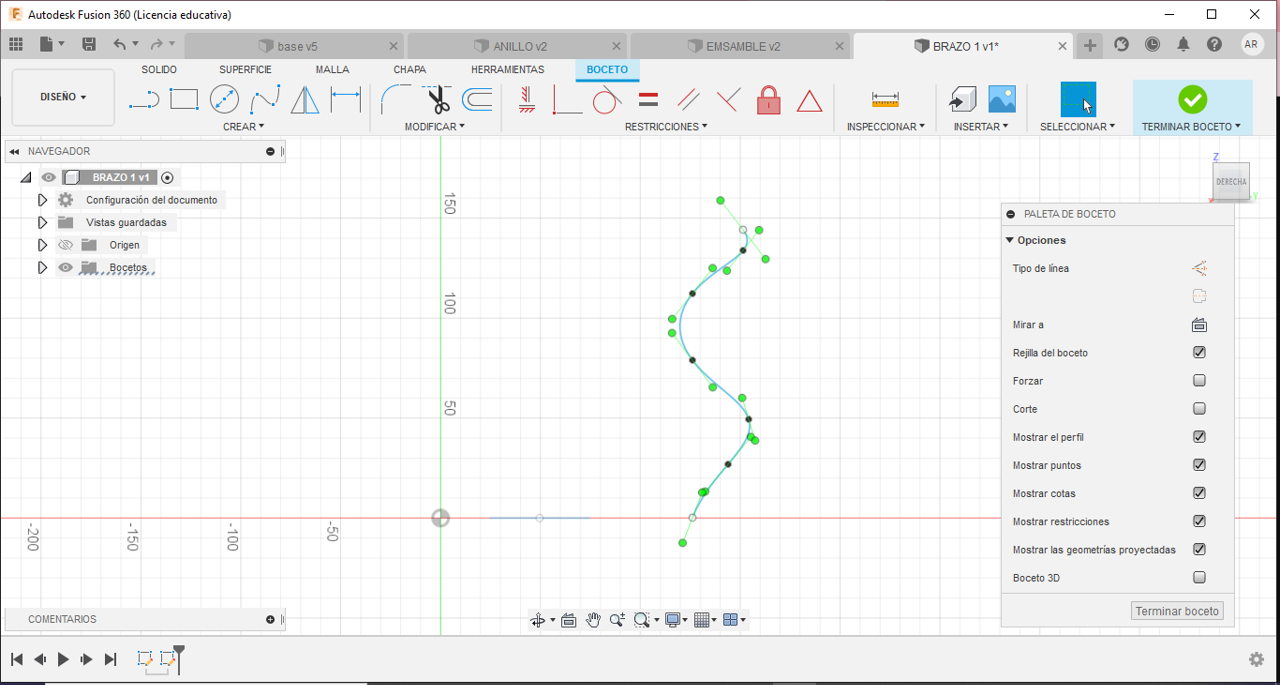1280x685 pixels.
Task: Select the Mirror sketch tool
Action: (305, 100)
